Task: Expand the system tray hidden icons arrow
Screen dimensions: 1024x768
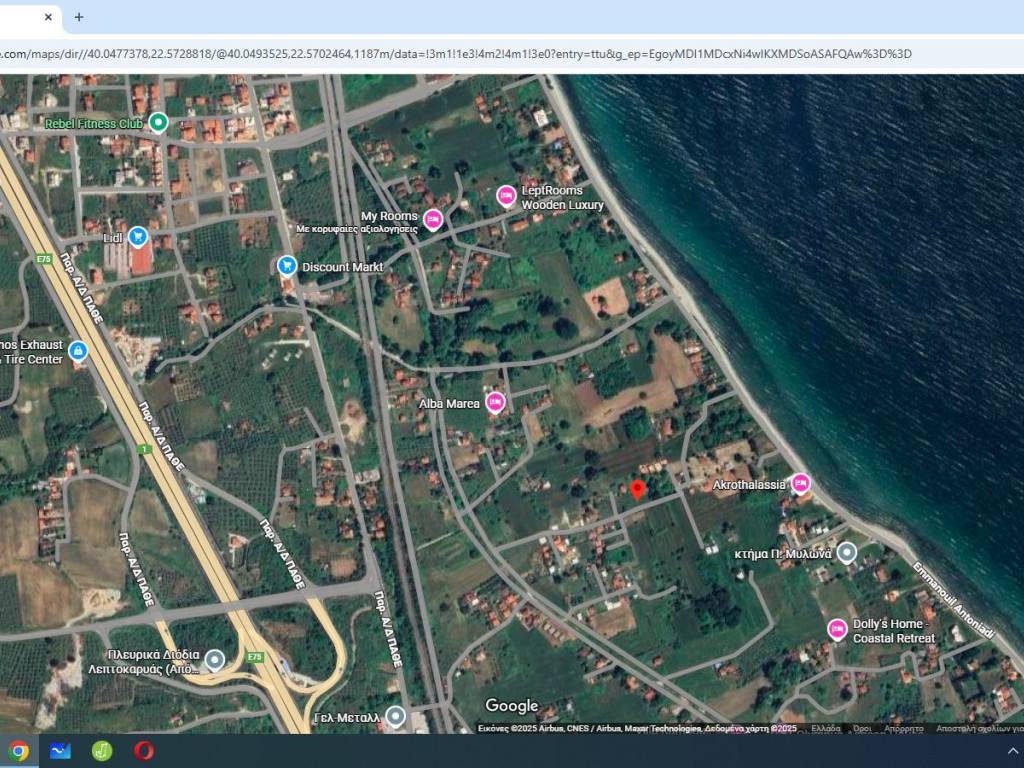Action: 1013,751
